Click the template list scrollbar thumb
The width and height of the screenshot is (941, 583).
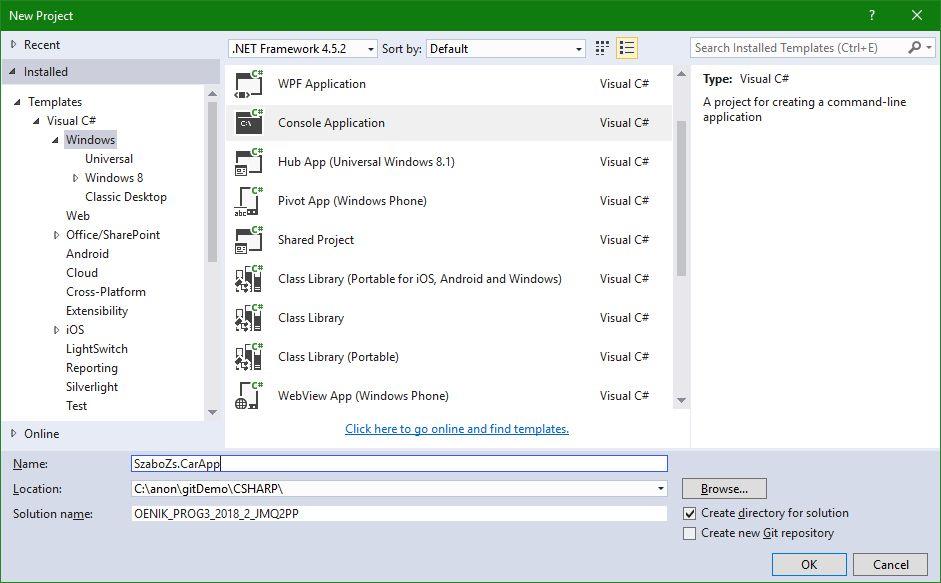pyautogui.click(x=681, y=198)
